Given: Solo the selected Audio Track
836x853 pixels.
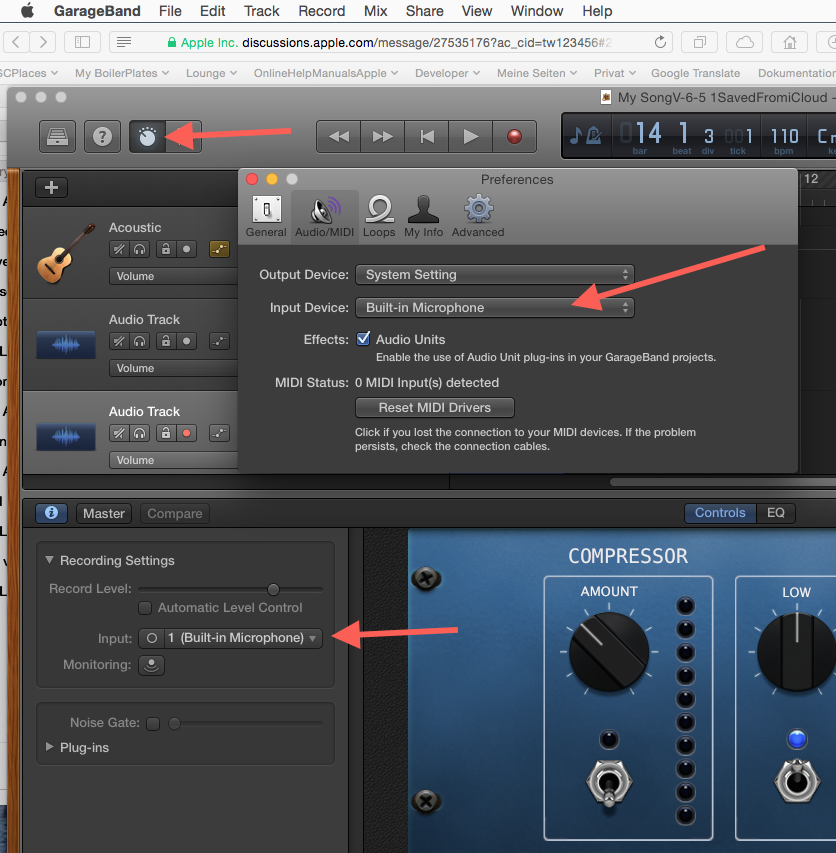Looking at the screenshot, I should [x=140, y=433].
